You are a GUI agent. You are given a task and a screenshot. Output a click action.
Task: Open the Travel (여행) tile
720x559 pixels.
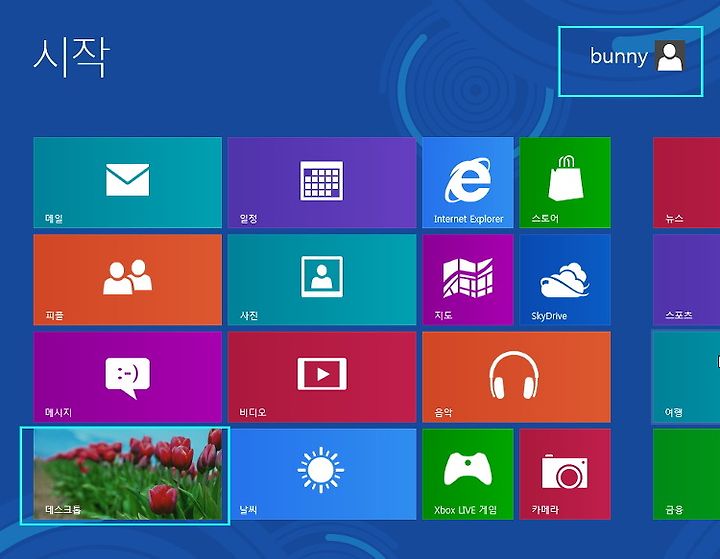coord(686,377)
